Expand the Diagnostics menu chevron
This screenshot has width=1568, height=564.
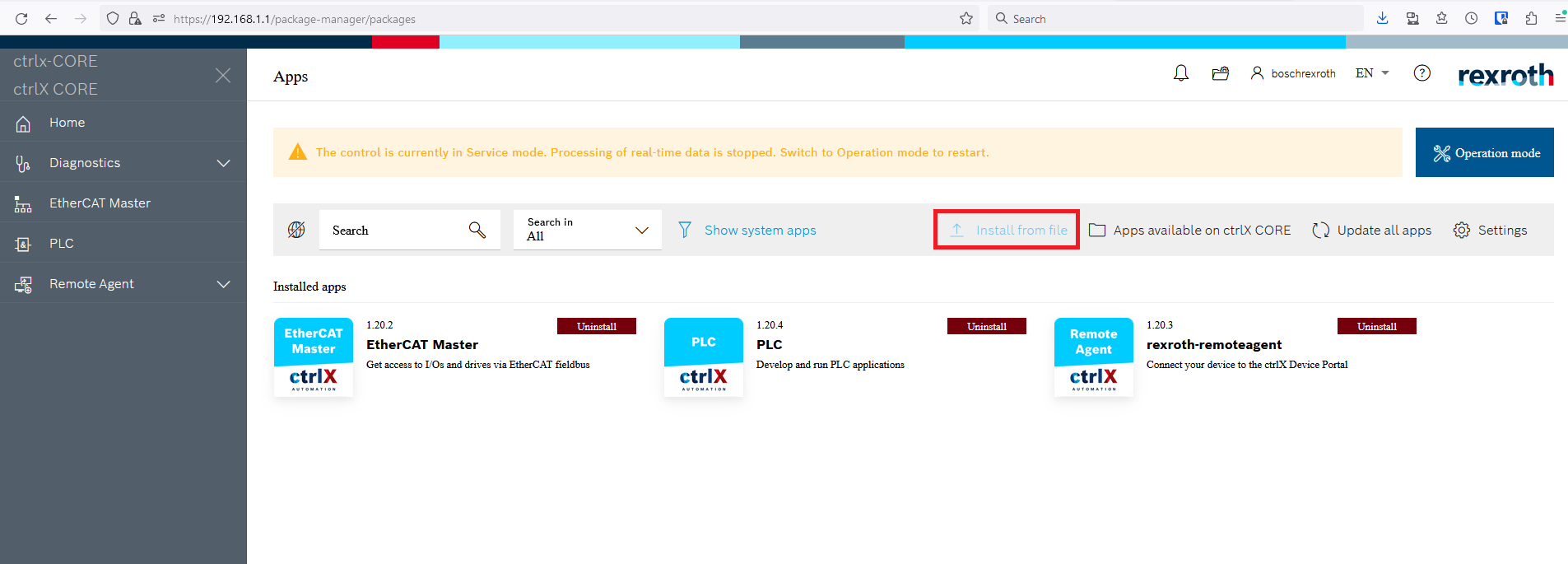point(223,163)
